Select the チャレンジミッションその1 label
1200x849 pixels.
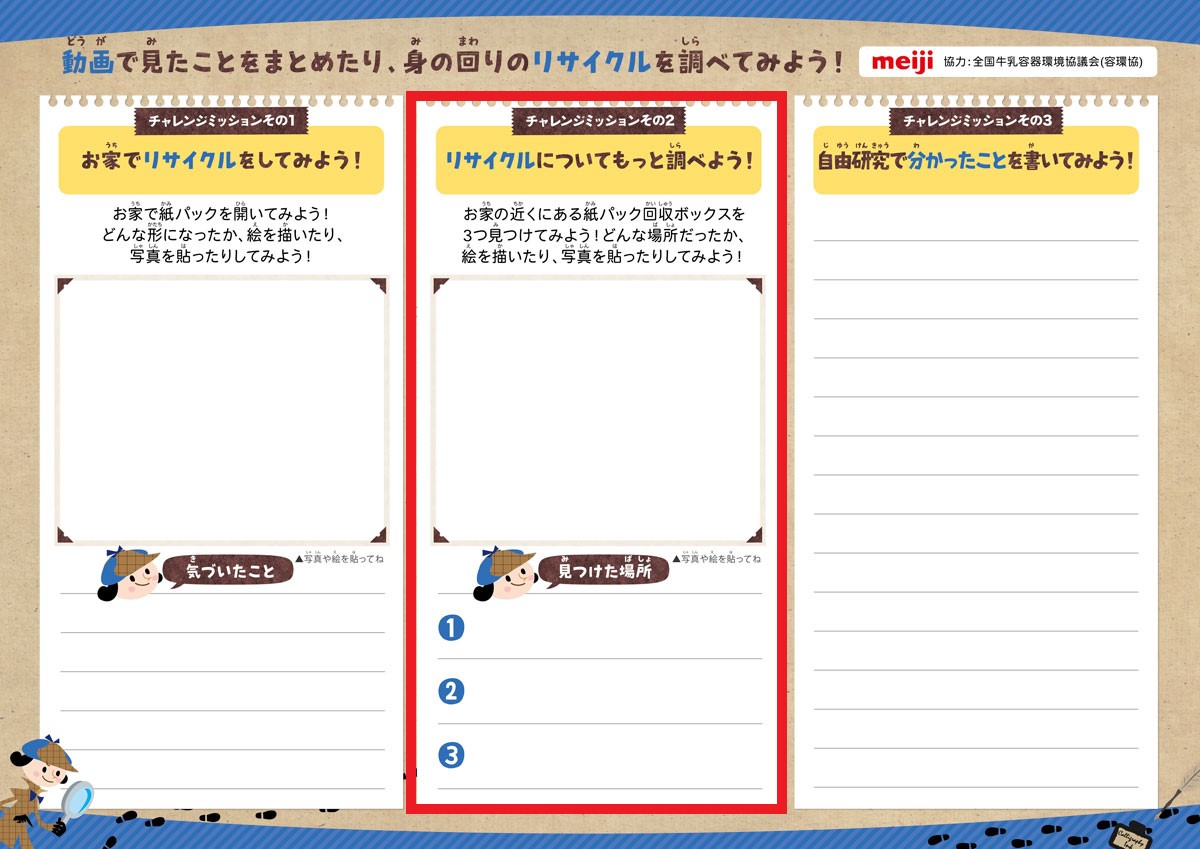click(x=222, y=121)
